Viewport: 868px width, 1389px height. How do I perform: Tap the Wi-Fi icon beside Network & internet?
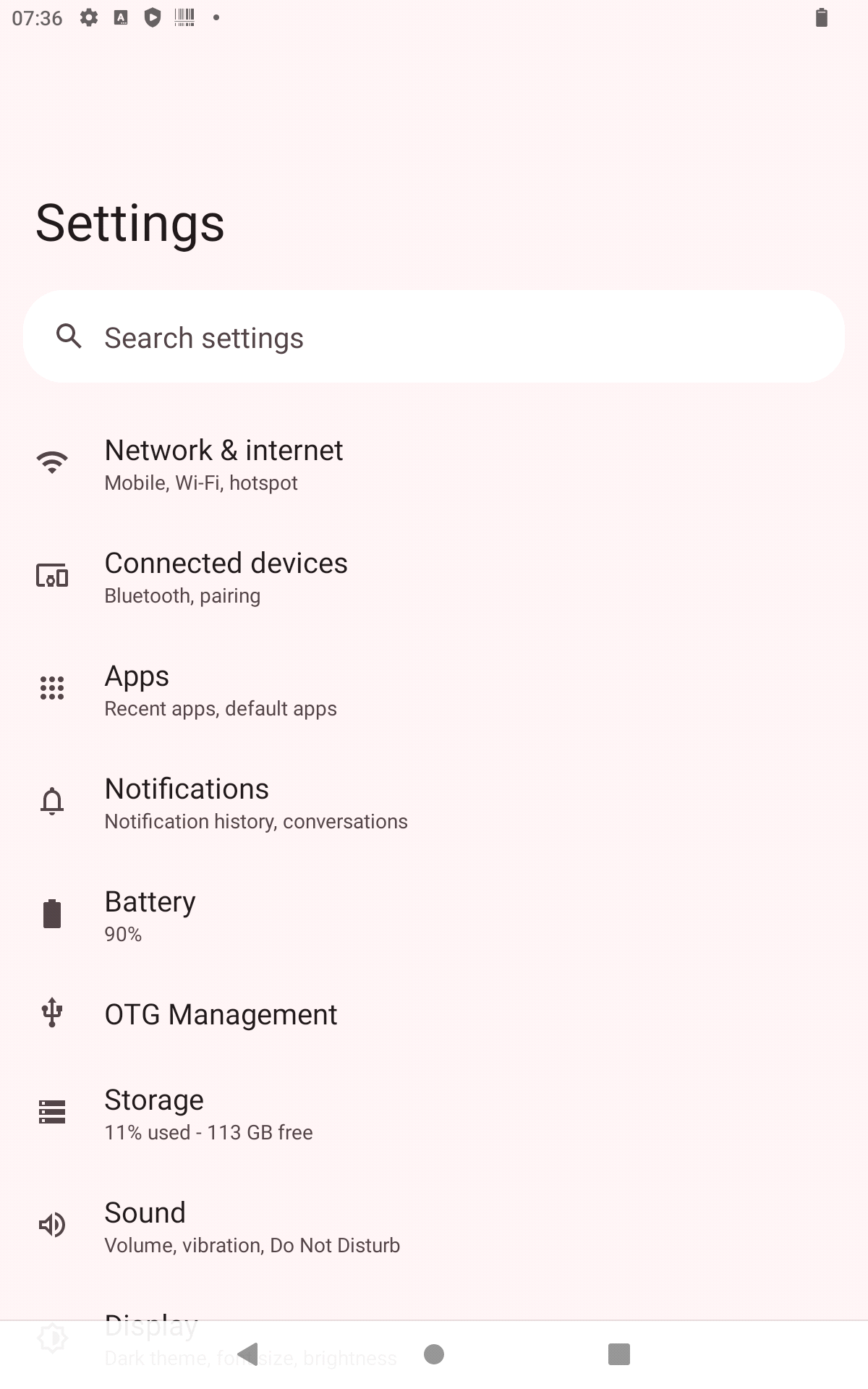pyautogui.click(x=52, y=462)
